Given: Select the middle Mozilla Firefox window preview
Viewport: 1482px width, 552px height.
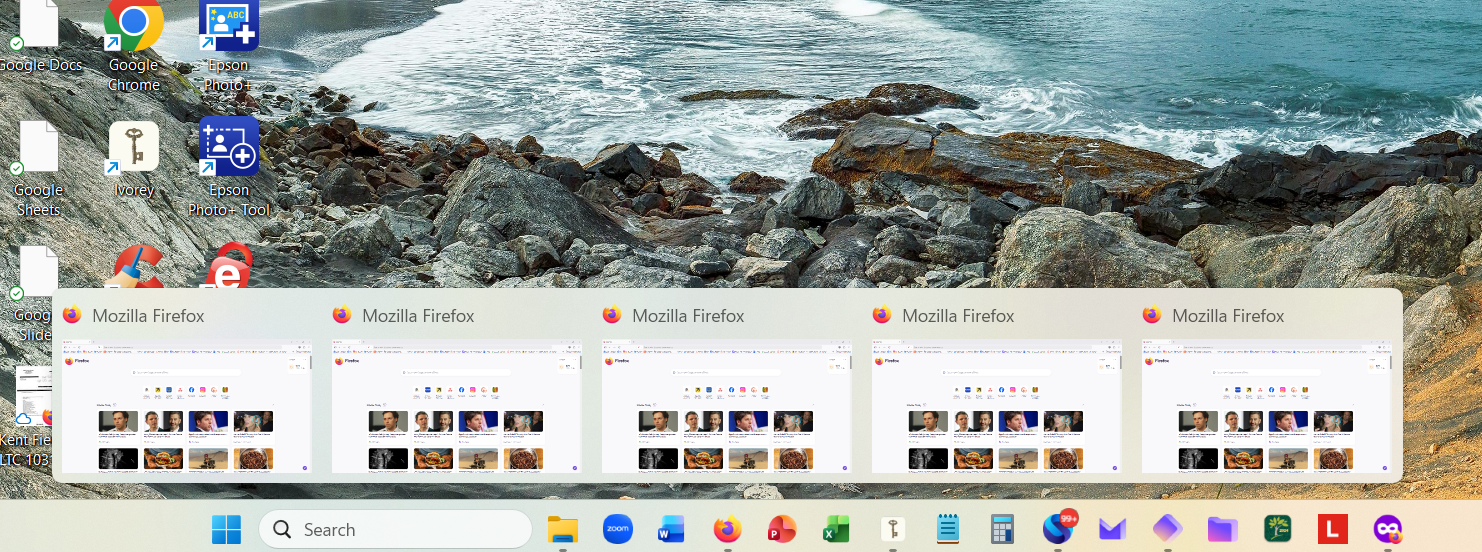Looking at the screenshot, I should pos(727,388).
